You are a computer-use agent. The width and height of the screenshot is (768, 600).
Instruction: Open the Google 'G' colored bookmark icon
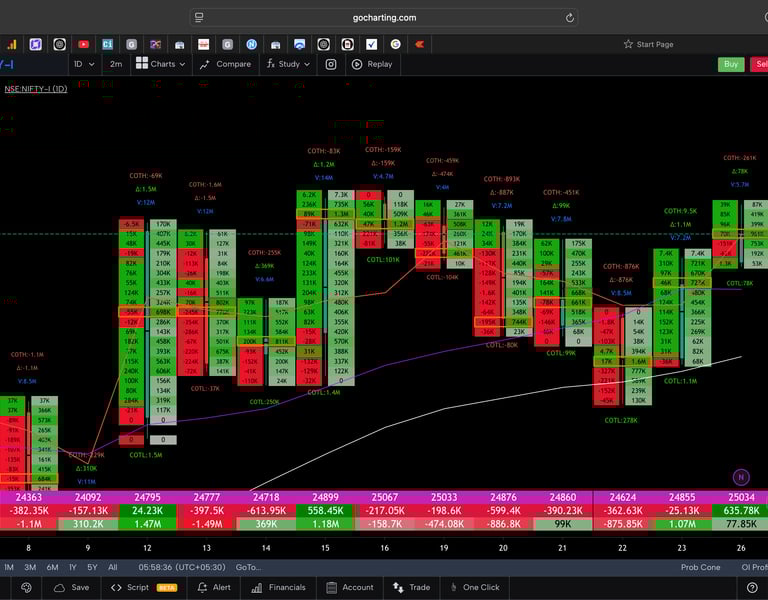[395, 45]
